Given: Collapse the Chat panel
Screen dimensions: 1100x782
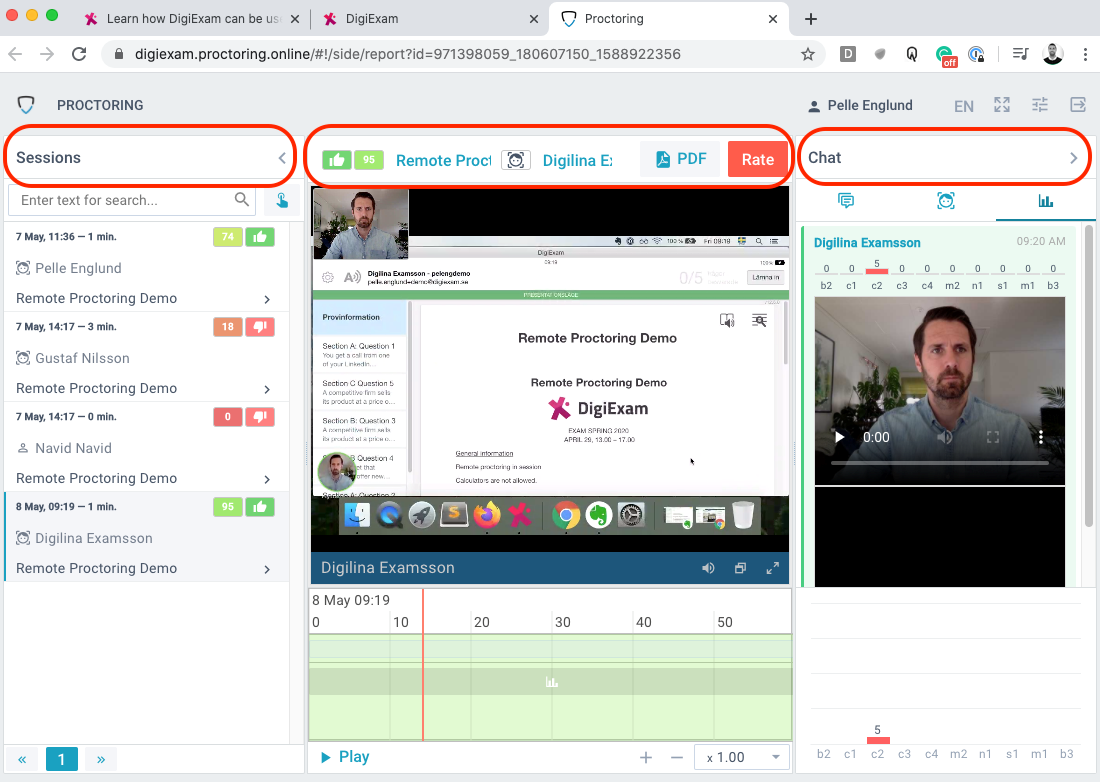Looking at the screenshot, I should point(1073,158).
